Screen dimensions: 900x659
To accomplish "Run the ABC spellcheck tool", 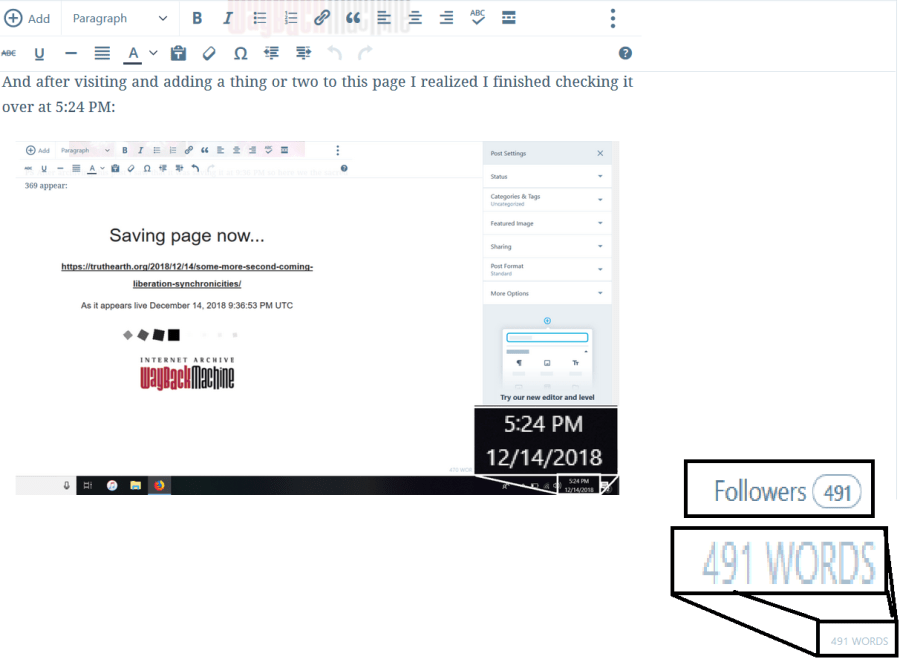I will click(x=478, y=18).
